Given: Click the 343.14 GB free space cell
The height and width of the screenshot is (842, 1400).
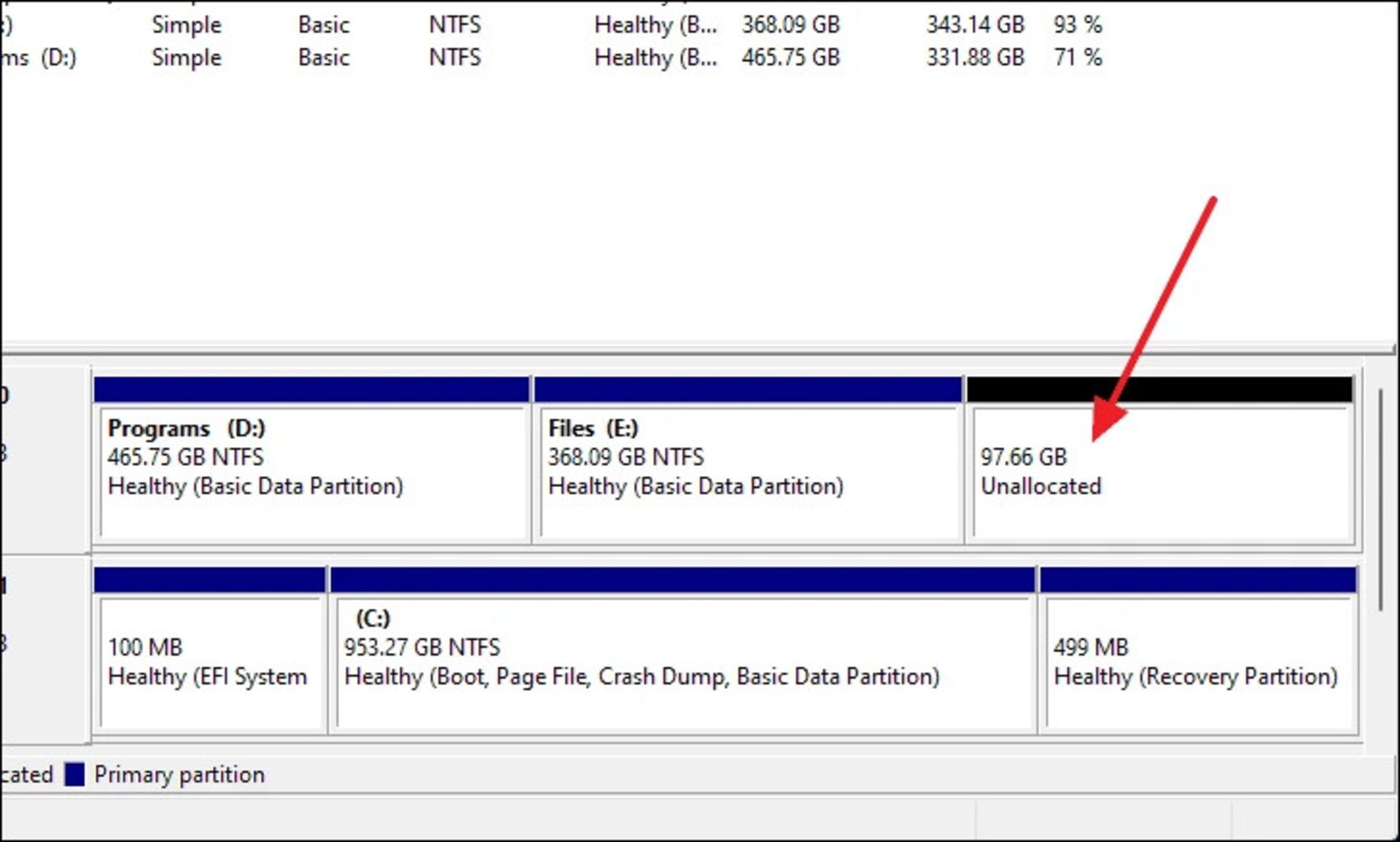Looking at the screenshot, I should pyautogui.click(x=975, y=25).
